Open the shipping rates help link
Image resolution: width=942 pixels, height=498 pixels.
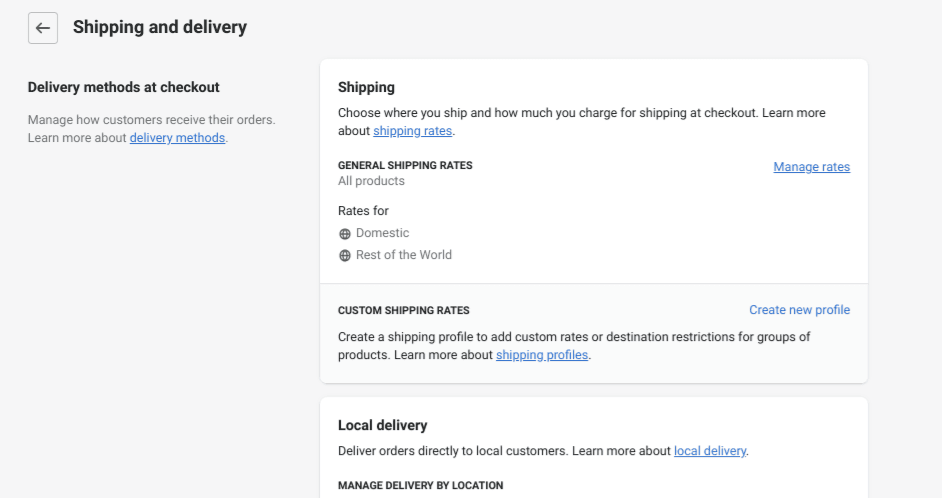[x=412, y=131]
